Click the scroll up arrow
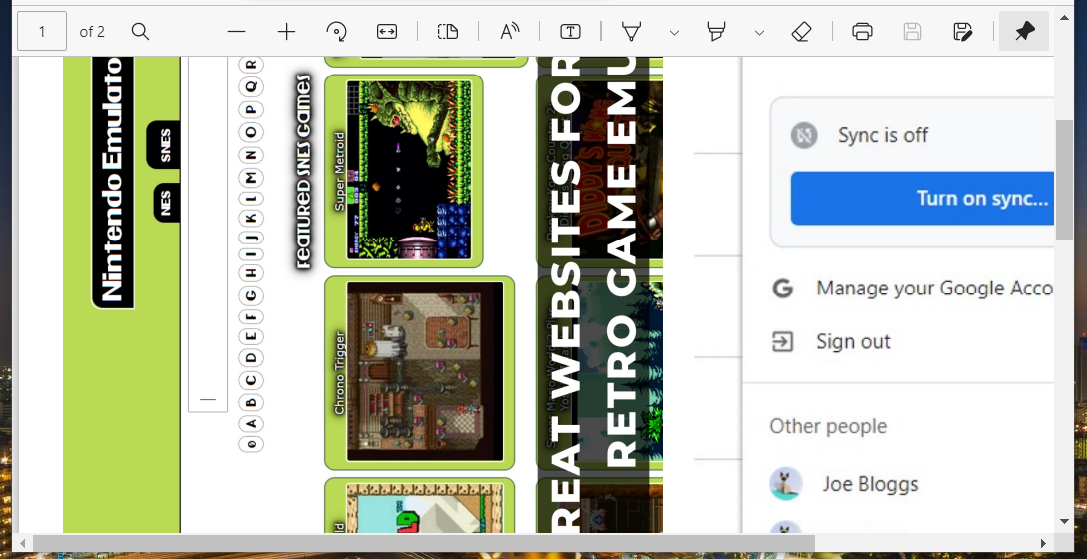Viewport: 1087px width, 559px height. tap(1064, 17)
